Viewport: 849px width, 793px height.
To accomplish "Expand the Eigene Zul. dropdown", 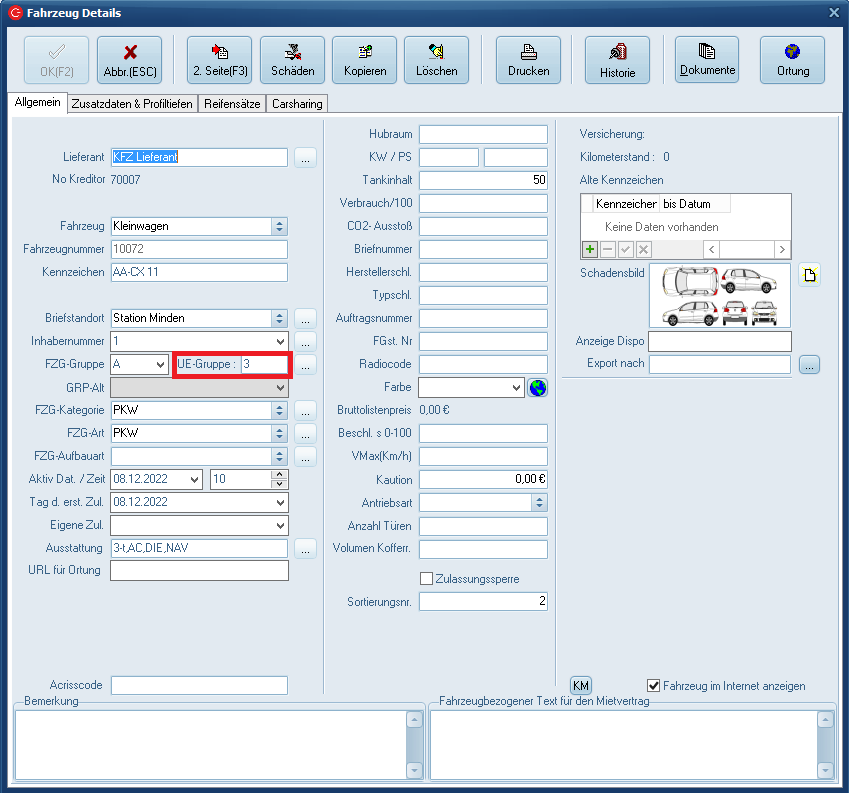I will pos(279,525).
